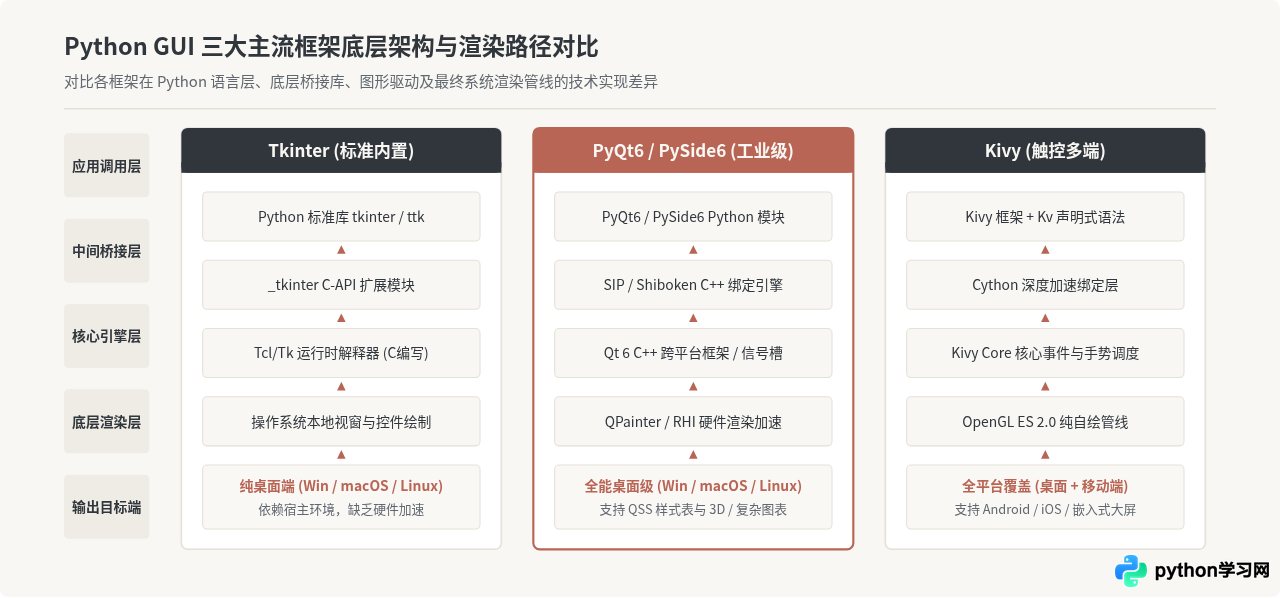The image size is (1280, 598).
Task: Click 全平台覆盖 (桌面 + 移动端) text
Action: point(1045,486)
